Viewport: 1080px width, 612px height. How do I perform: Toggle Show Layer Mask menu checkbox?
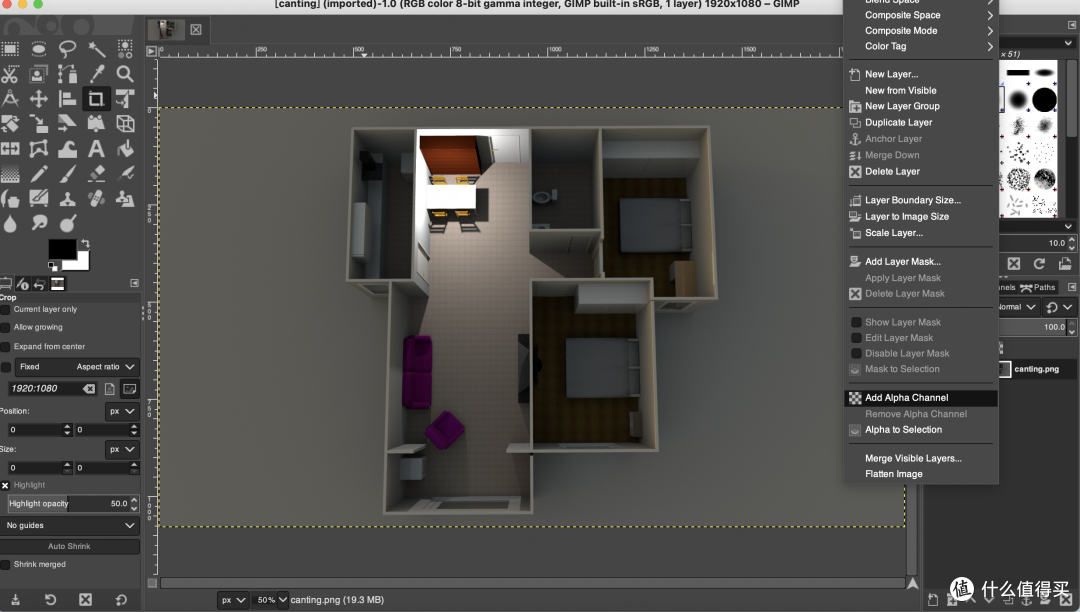click(856, 322)
